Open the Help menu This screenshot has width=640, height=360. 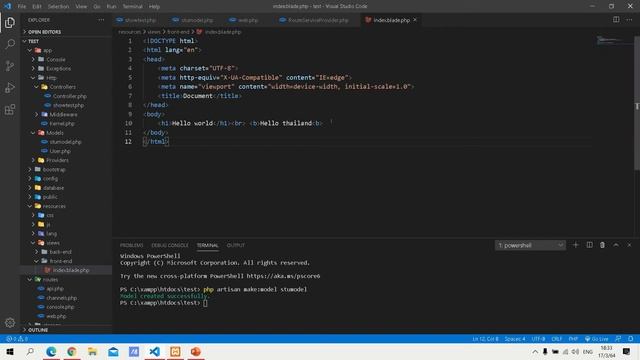154,7
